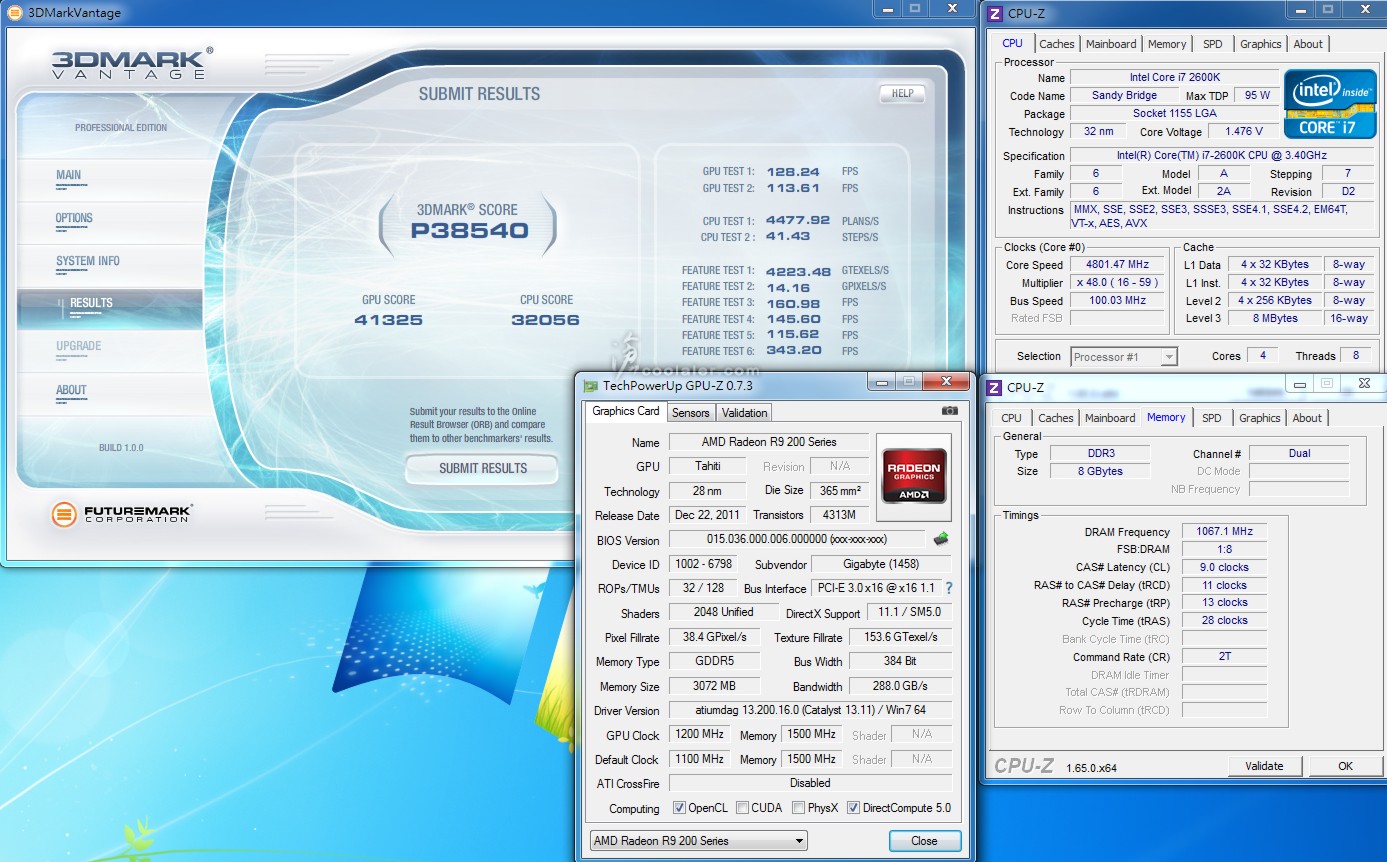The height and width of the screenshot is (862, 1387).
Task: Toggle the CUDA checkbox
Action: [742, 808]
